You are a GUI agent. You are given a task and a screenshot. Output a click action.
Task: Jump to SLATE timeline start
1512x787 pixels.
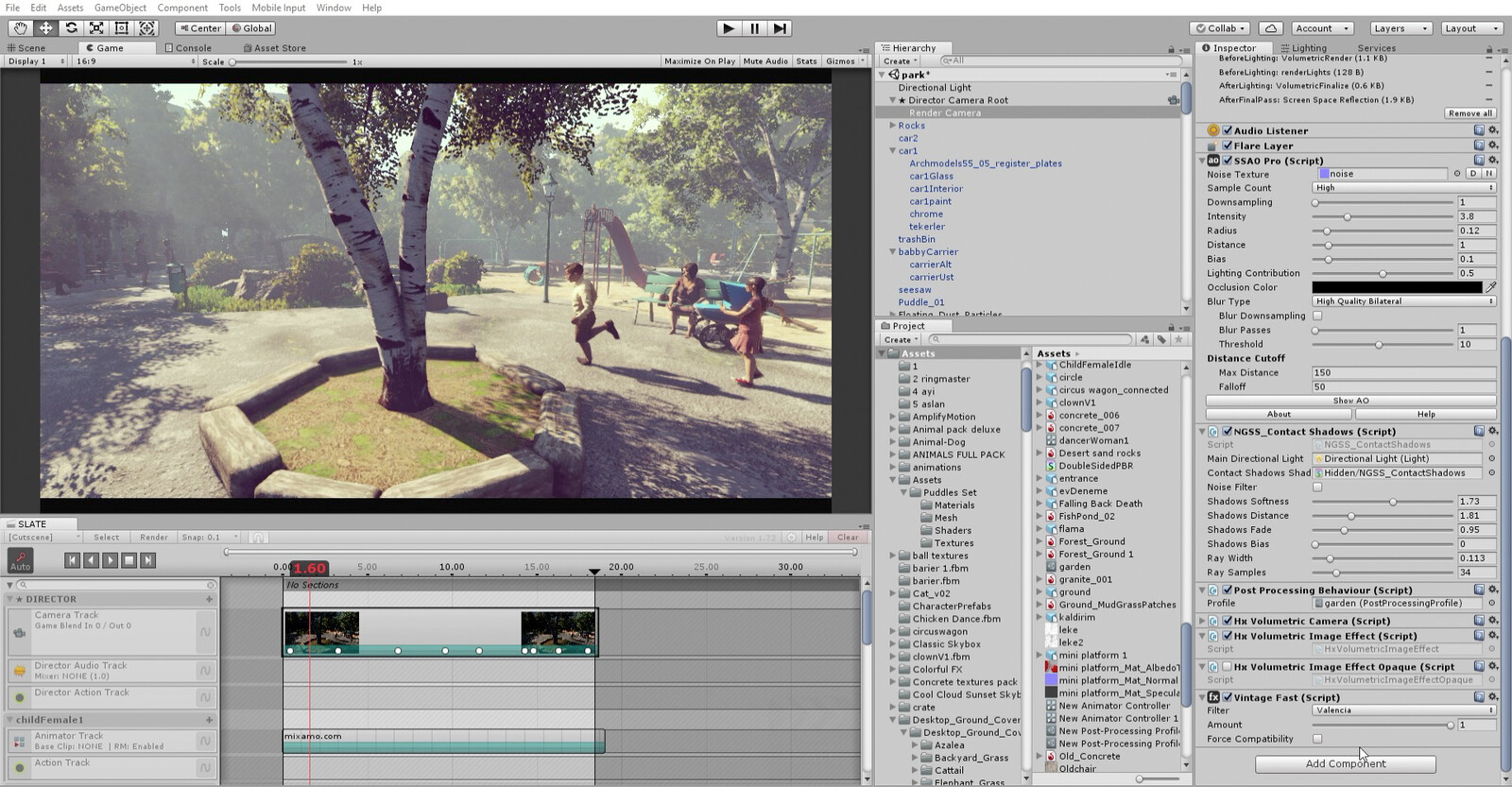click(x=72, y=560)
